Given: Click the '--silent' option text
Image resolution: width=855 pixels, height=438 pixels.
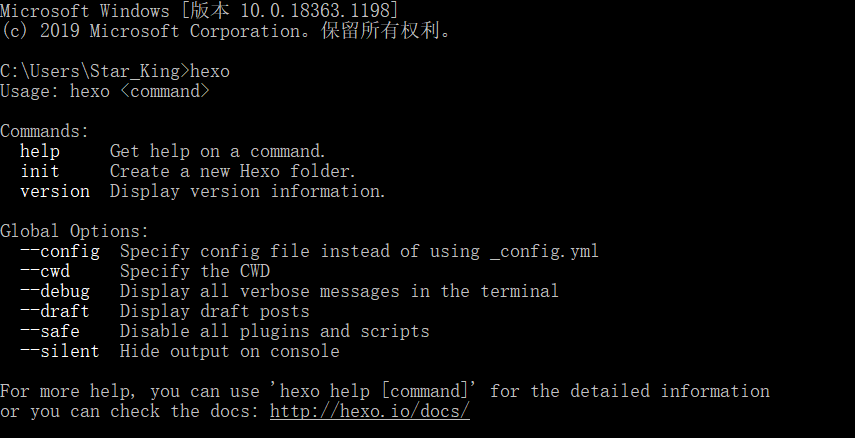Looking at the screenshot, I should (59, 351).
